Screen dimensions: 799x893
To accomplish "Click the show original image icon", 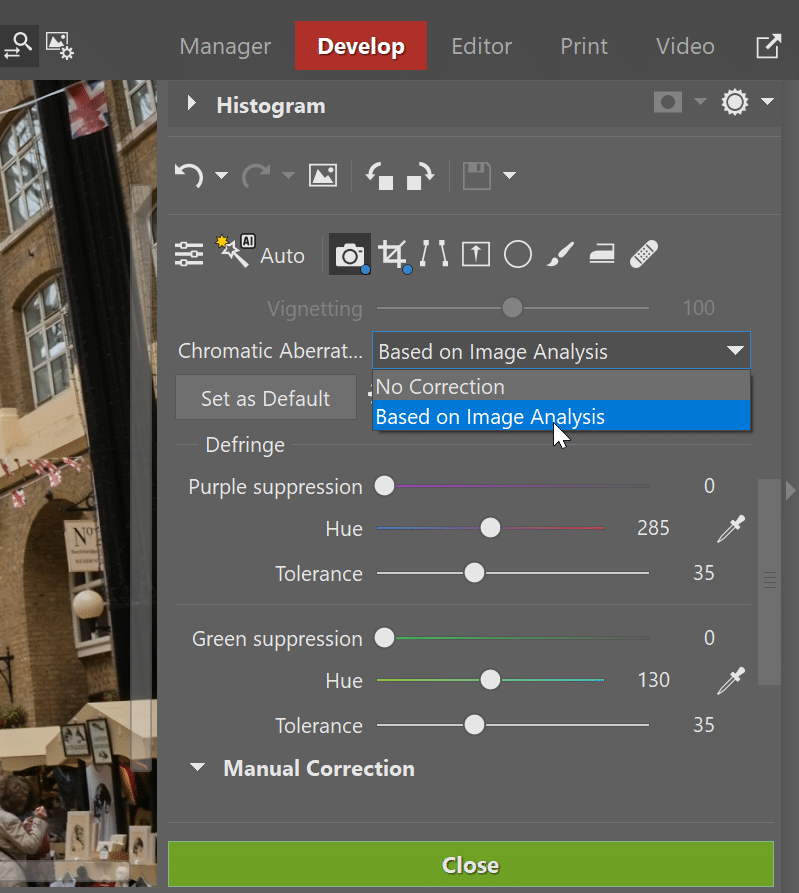I will [x=323, y=176].
